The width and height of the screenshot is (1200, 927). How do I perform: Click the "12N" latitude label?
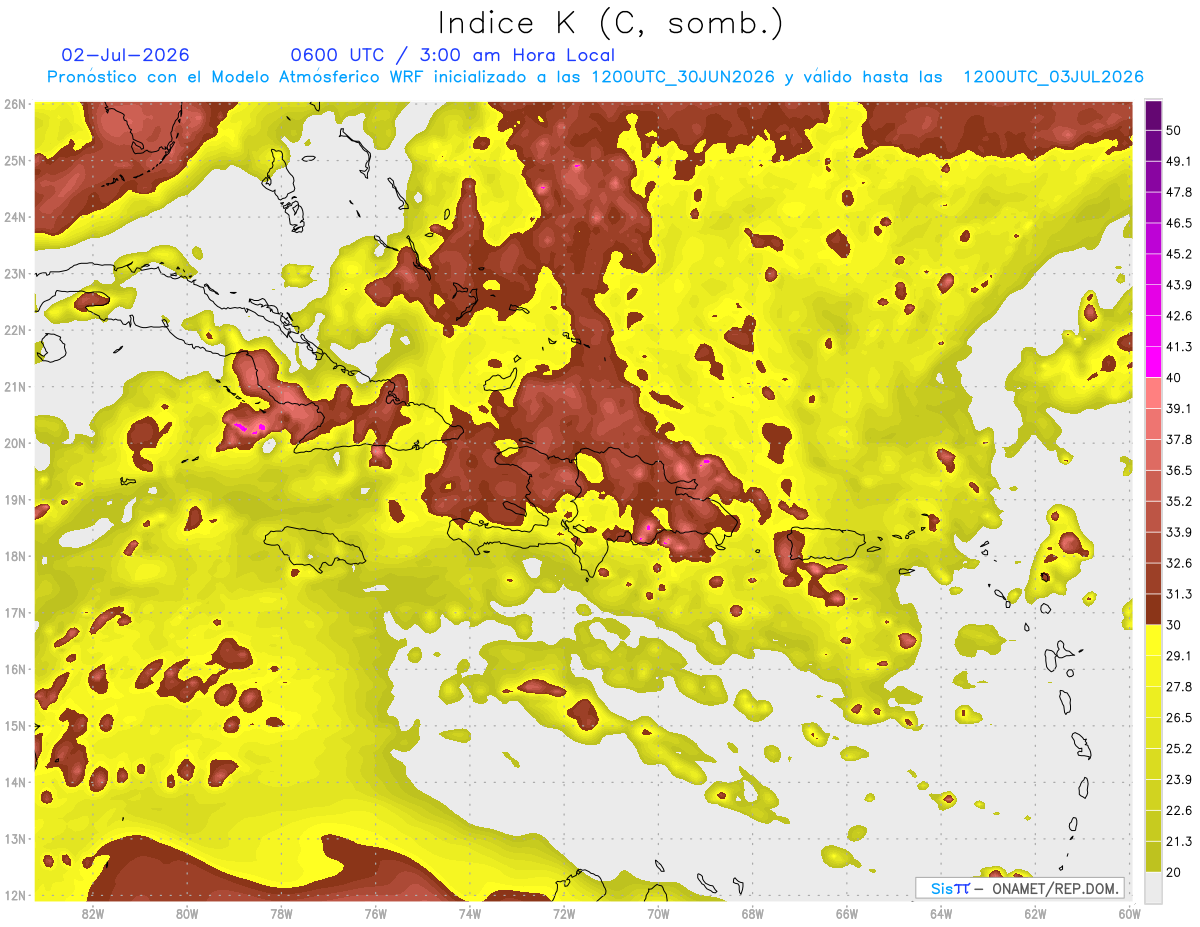[x=15, y=895]
